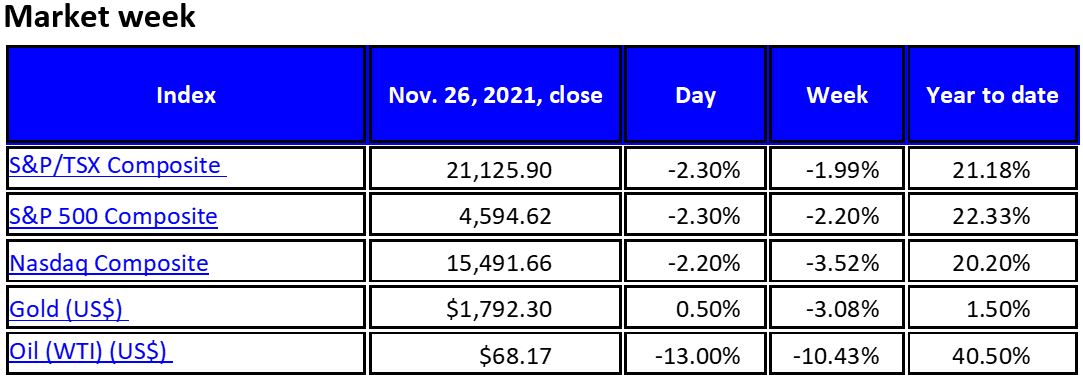The height and width of the screenshot is (379, 1083).
Task: Click the Year to date header
Action: click(992, 95)
